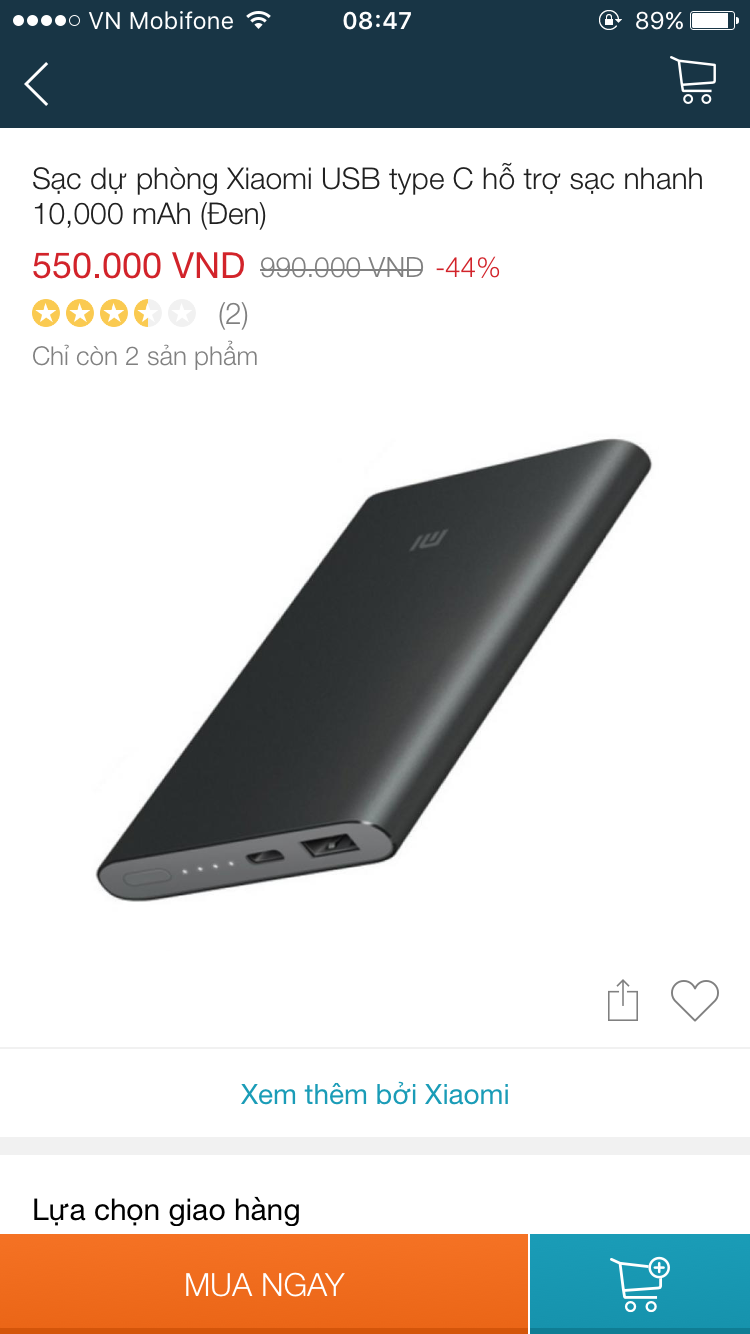Tap the rotation lock icon in status bar
This screenshot has height=1334, width=750.
coord(609,20)
